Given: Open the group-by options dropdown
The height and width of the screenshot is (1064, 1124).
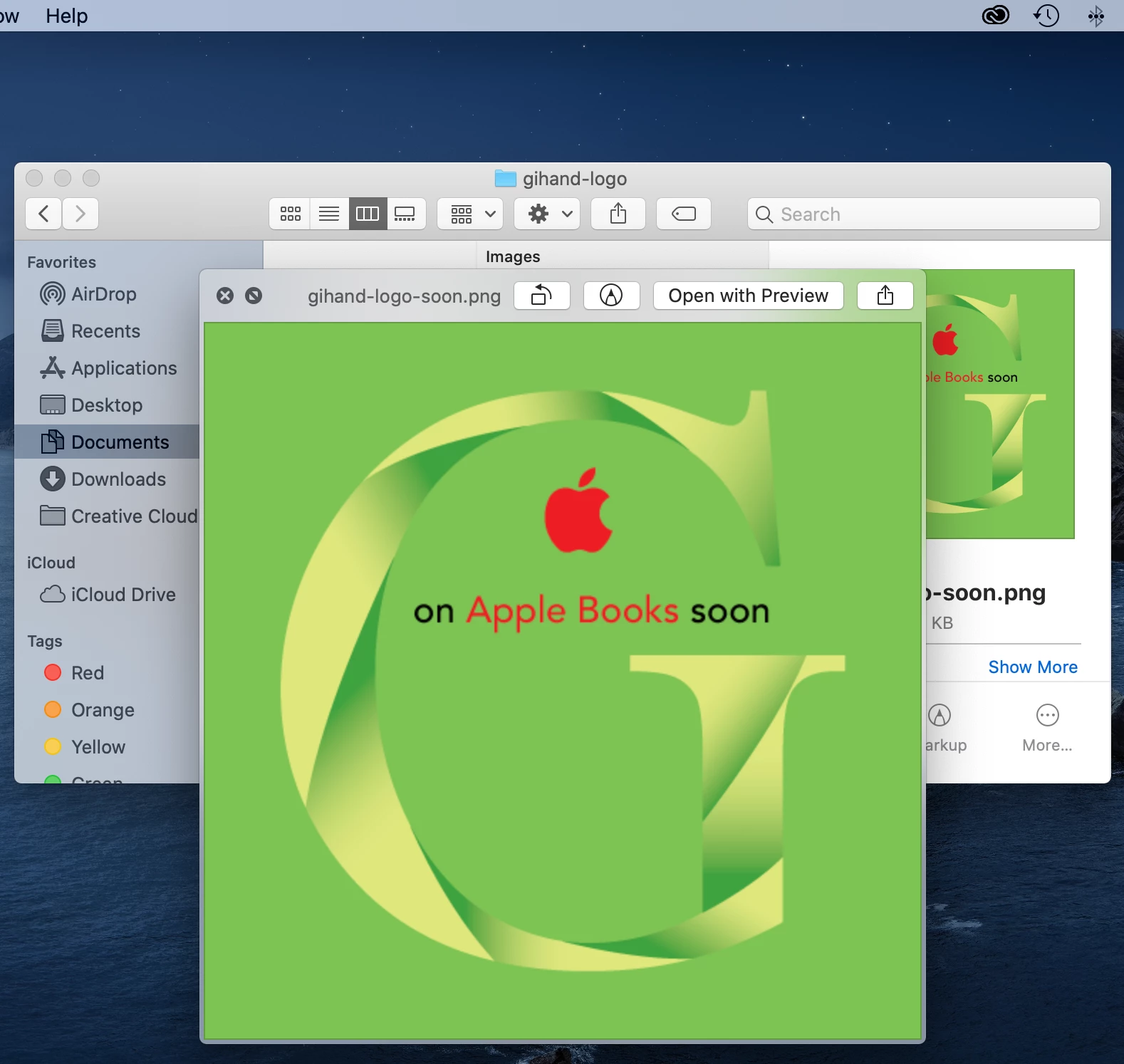Looking at the screenshot, I should (x=470, y=214).
